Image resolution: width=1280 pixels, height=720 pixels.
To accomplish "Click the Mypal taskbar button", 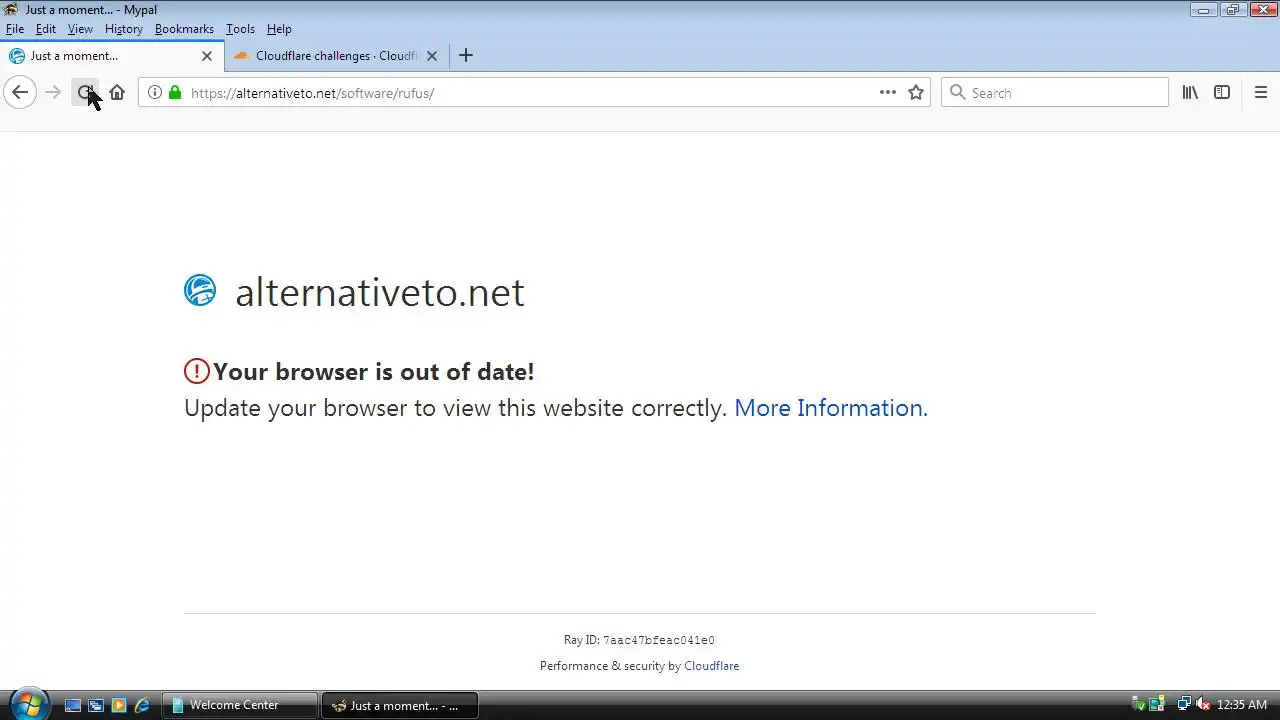I will [400, 705].
